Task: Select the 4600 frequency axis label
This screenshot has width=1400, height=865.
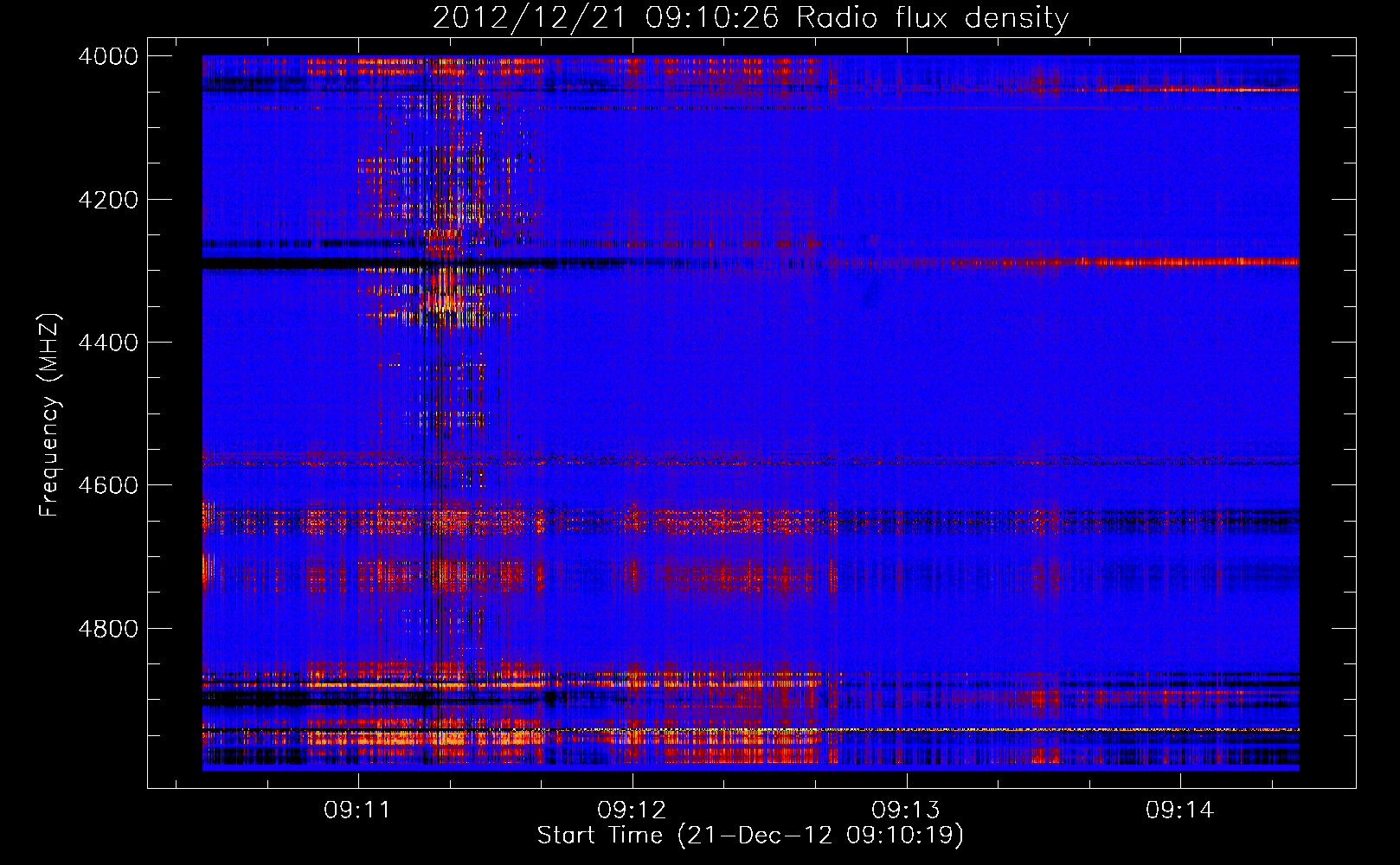Action: tap(108, 485)
